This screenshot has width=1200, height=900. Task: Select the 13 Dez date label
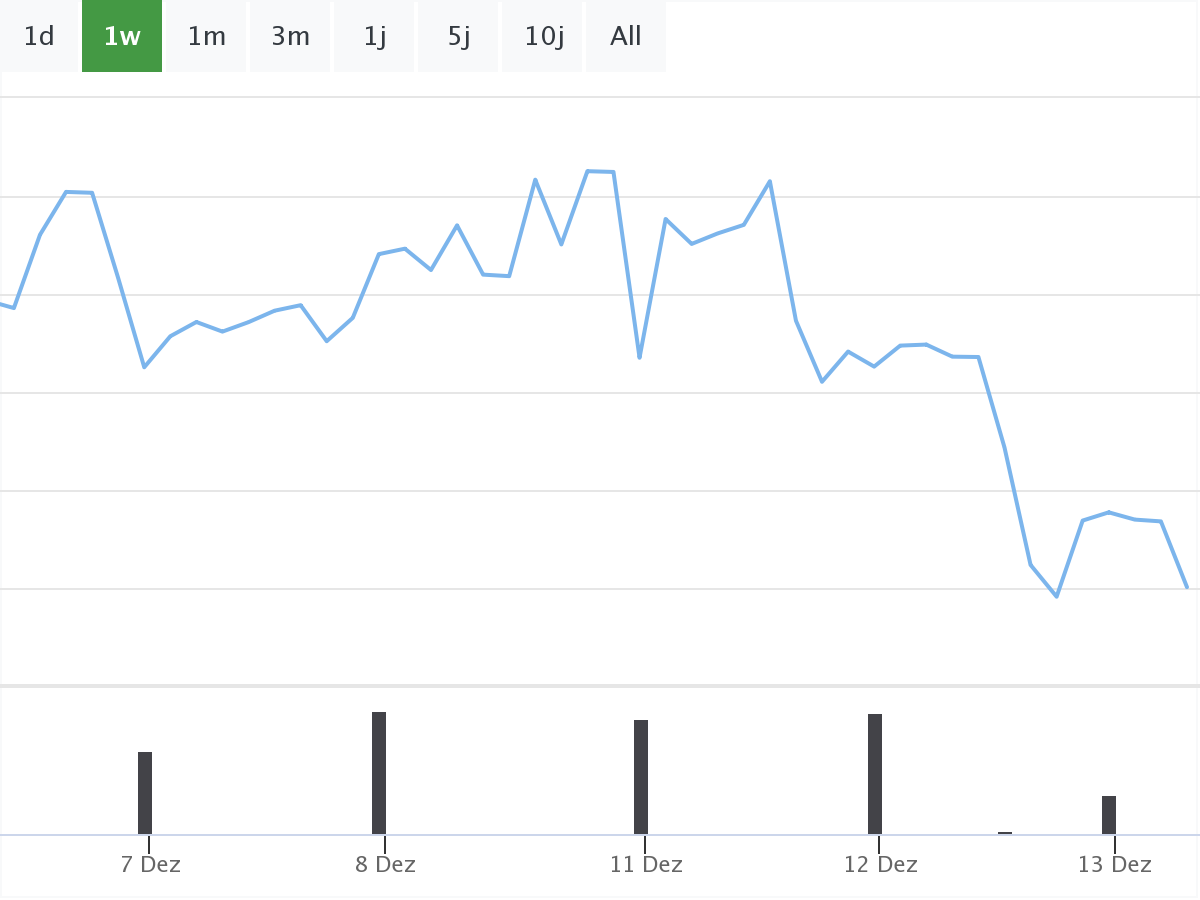pos(1114,865)
